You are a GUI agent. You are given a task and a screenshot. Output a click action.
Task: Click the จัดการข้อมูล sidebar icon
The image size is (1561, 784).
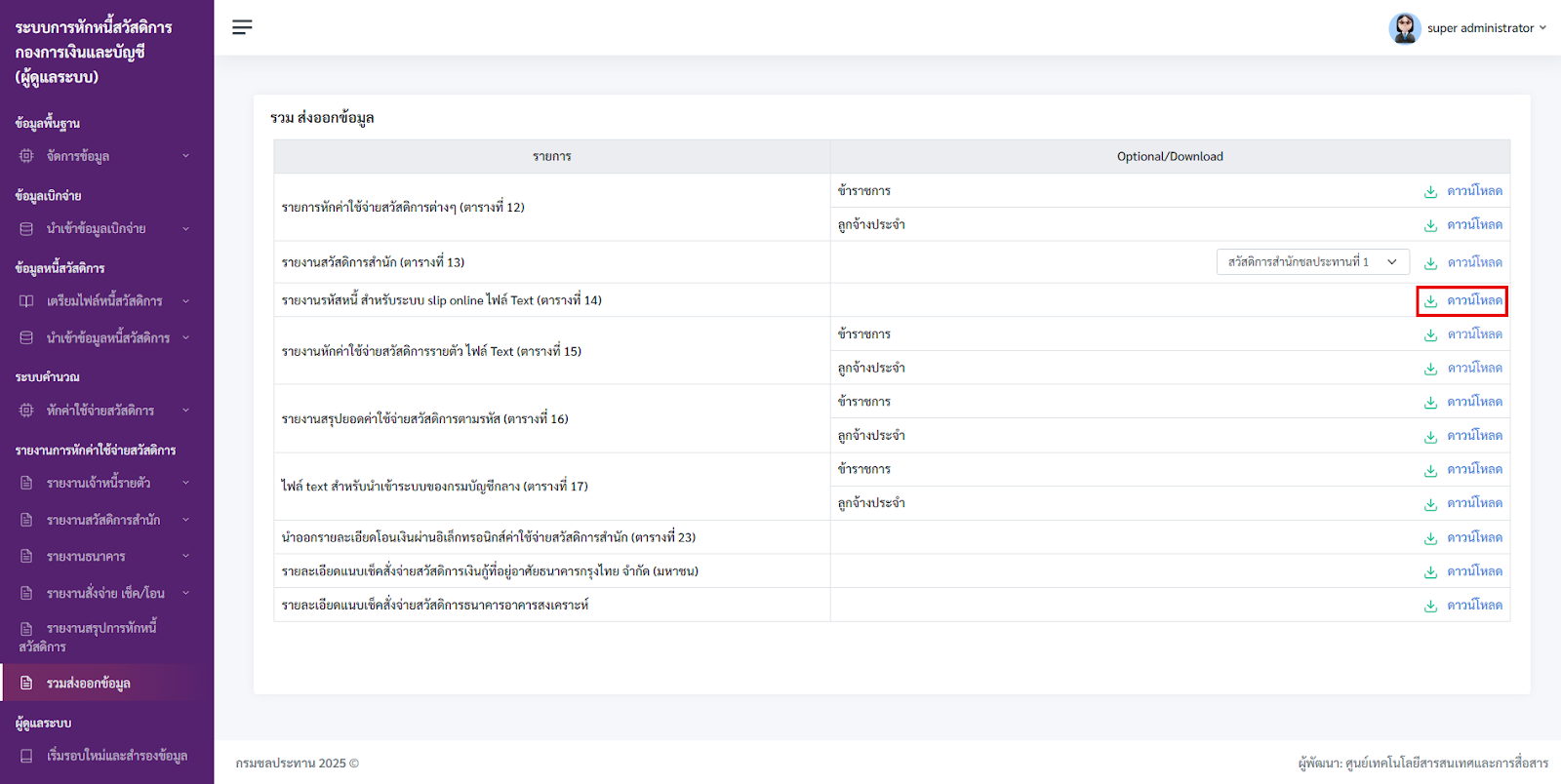[26, 156]
